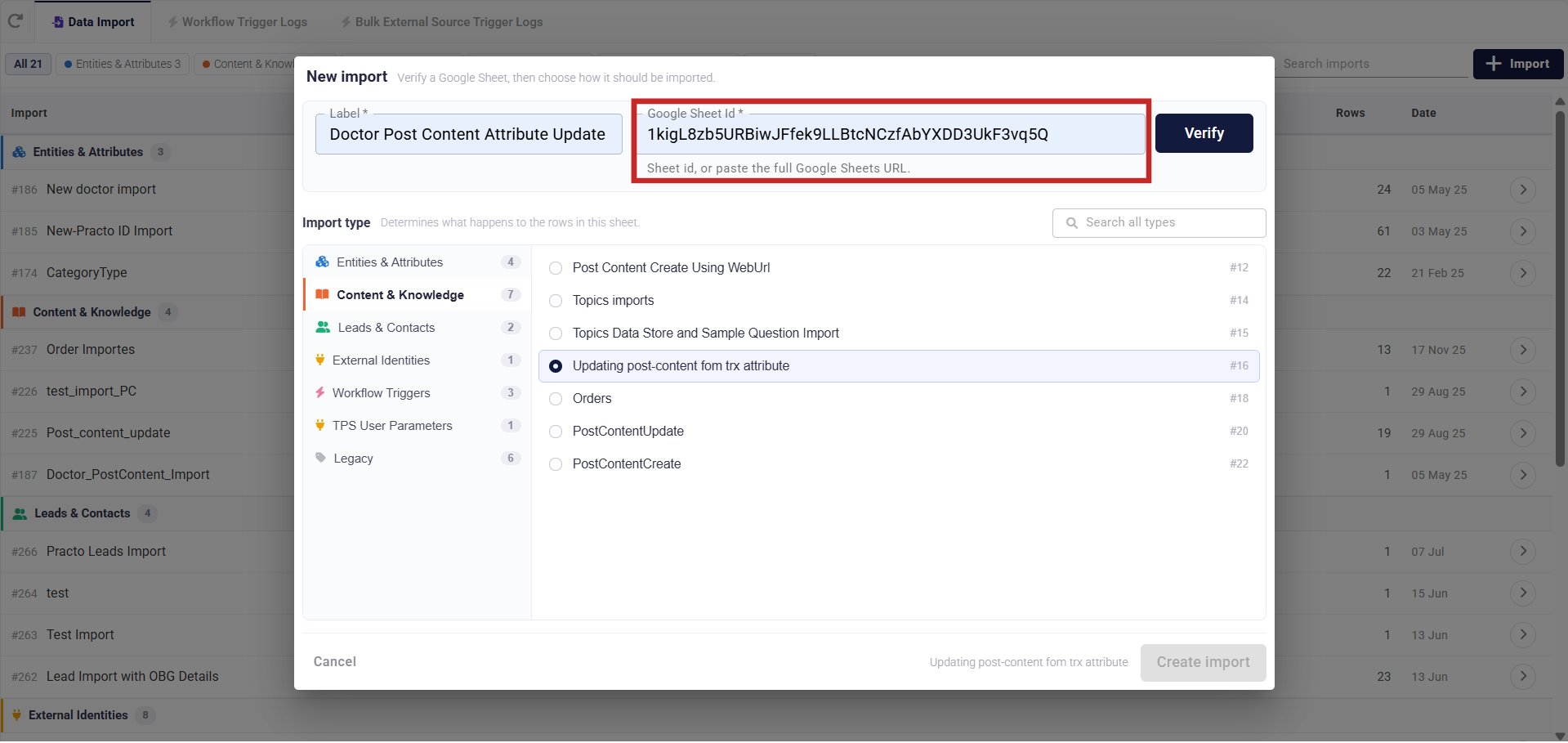Click Cancel in New import dialog

334,662
